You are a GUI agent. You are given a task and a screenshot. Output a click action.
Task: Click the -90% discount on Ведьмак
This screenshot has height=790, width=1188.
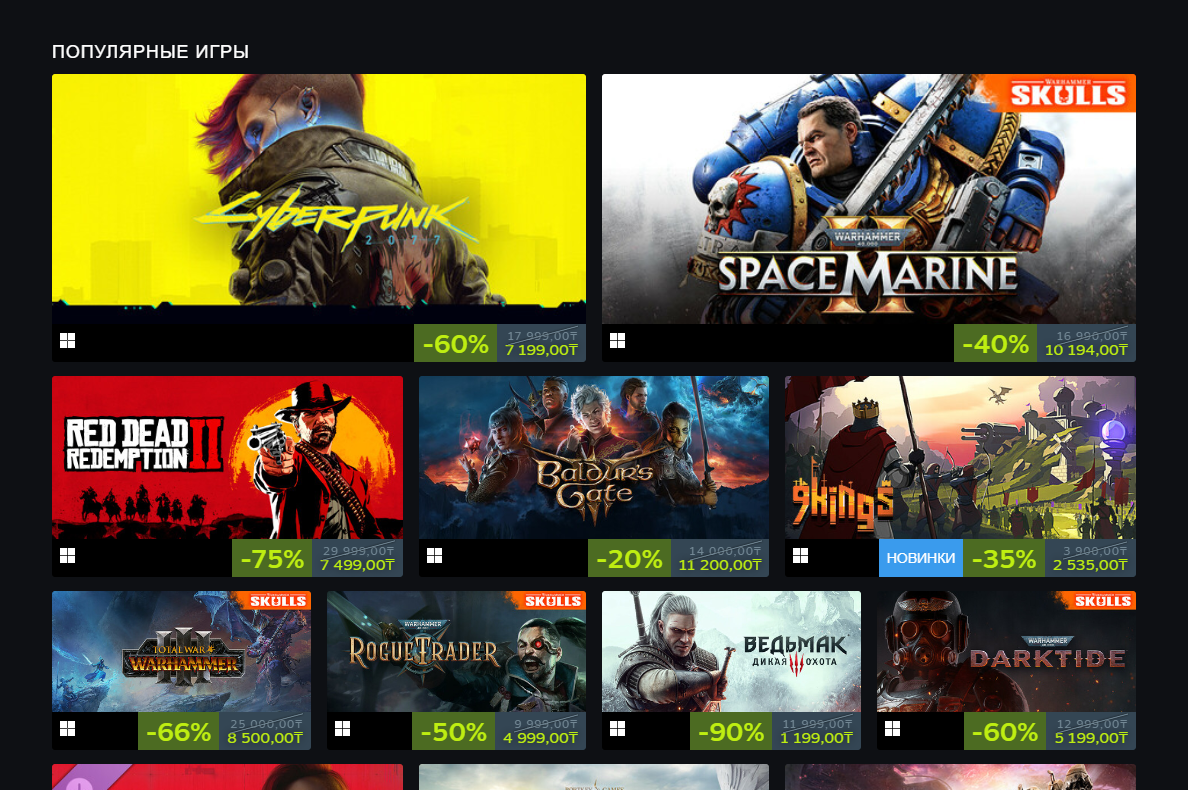tap(731, 731)
